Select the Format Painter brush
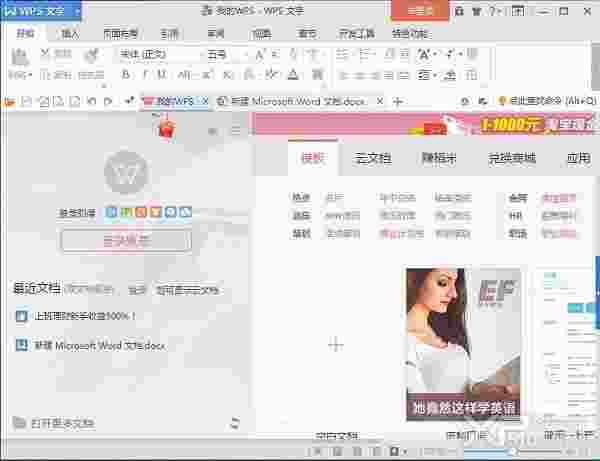This screenshot has width=600, height=461. pyautogui.click(x=91, y=56)
